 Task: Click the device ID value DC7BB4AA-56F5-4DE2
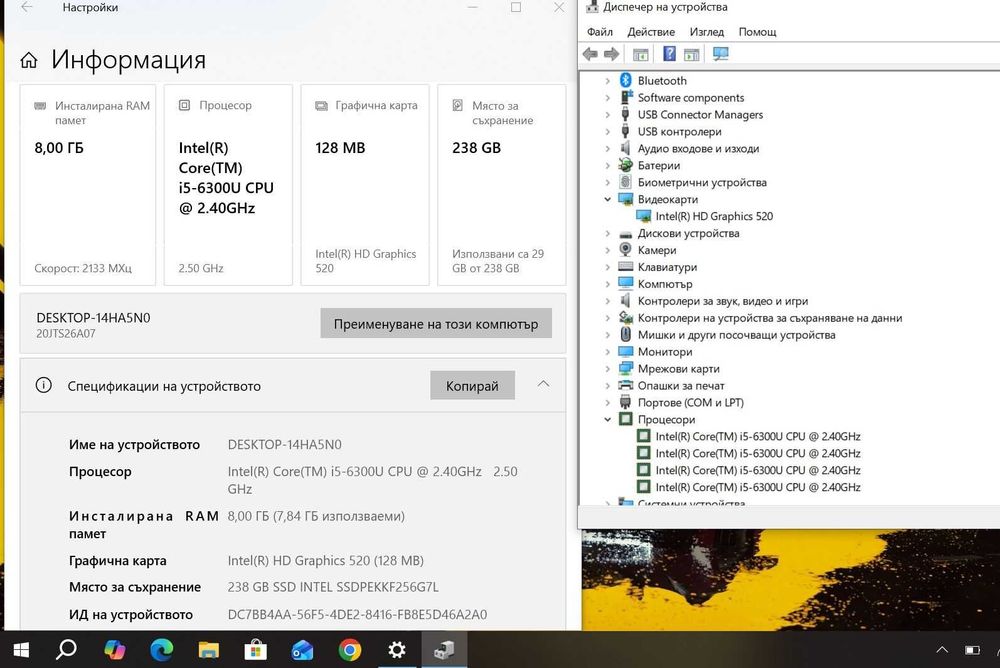coord(357,614)
